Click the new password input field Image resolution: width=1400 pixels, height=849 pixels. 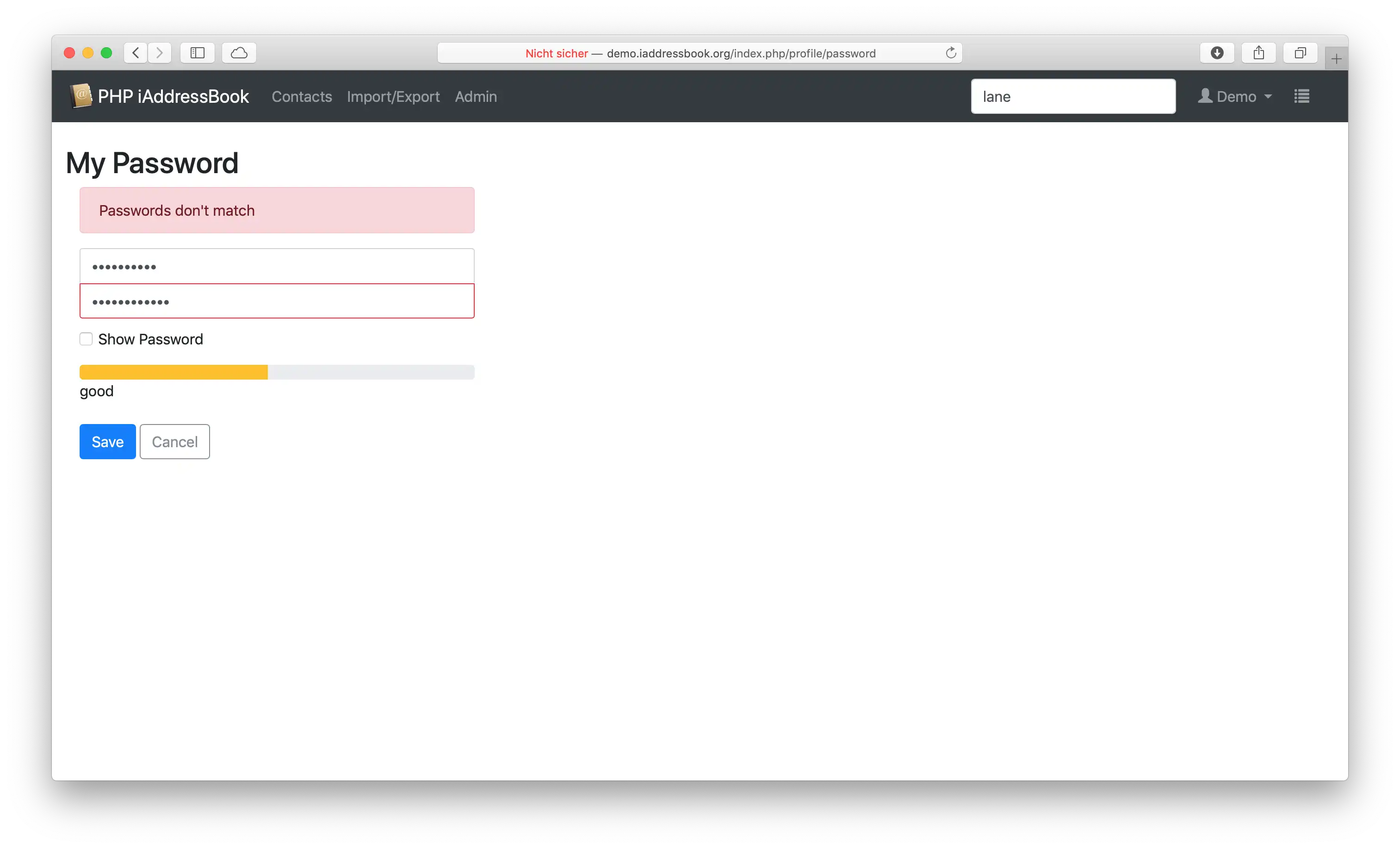[x=276, y=265]
